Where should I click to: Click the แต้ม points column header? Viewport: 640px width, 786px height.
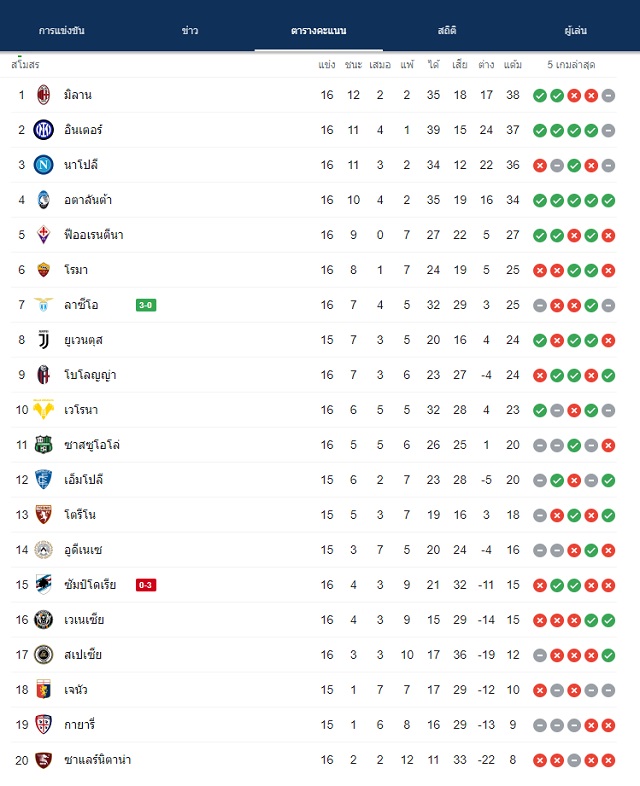click(513, 65)
